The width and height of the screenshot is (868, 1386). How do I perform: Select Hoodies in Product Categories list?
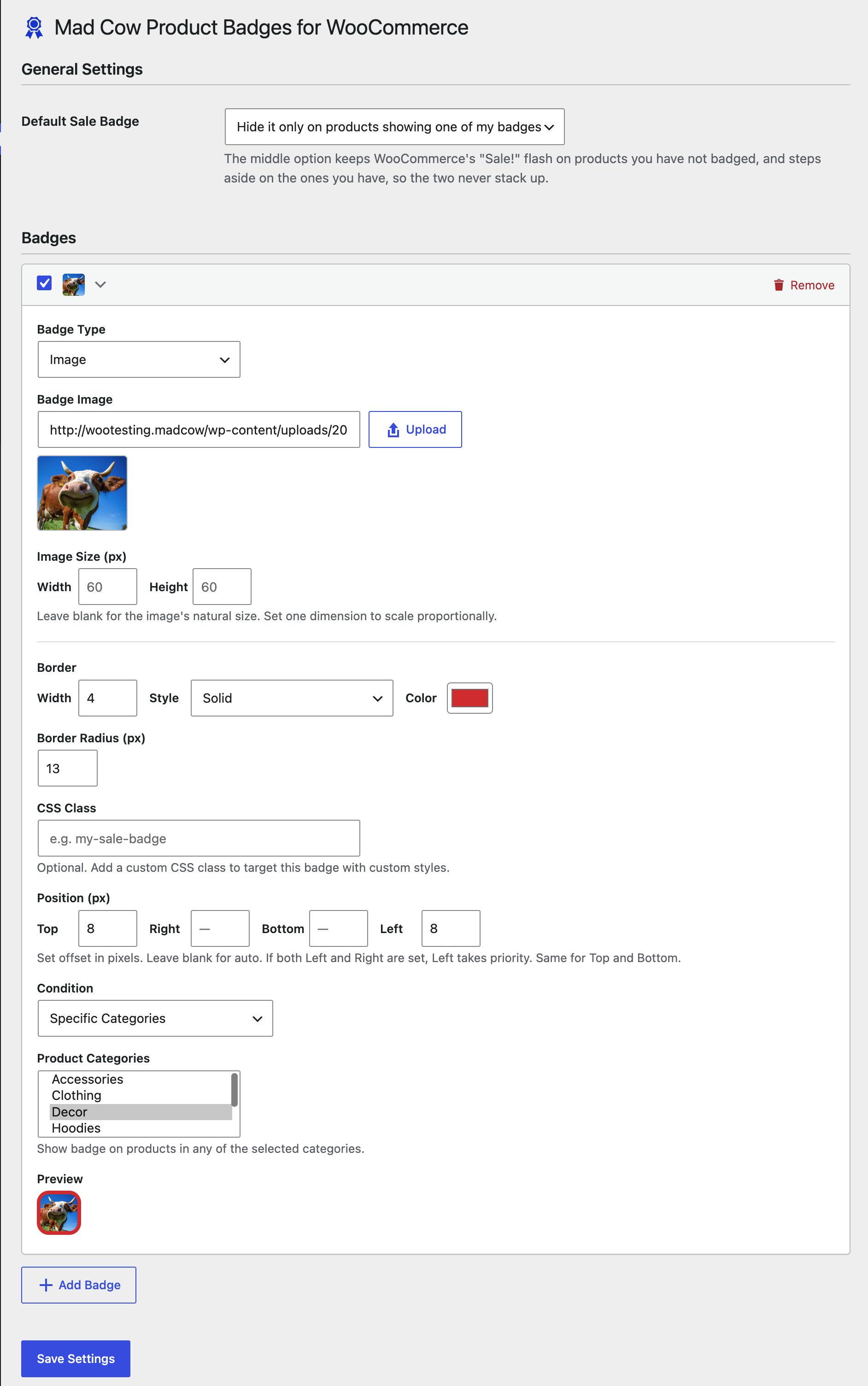click(141, 1128)
